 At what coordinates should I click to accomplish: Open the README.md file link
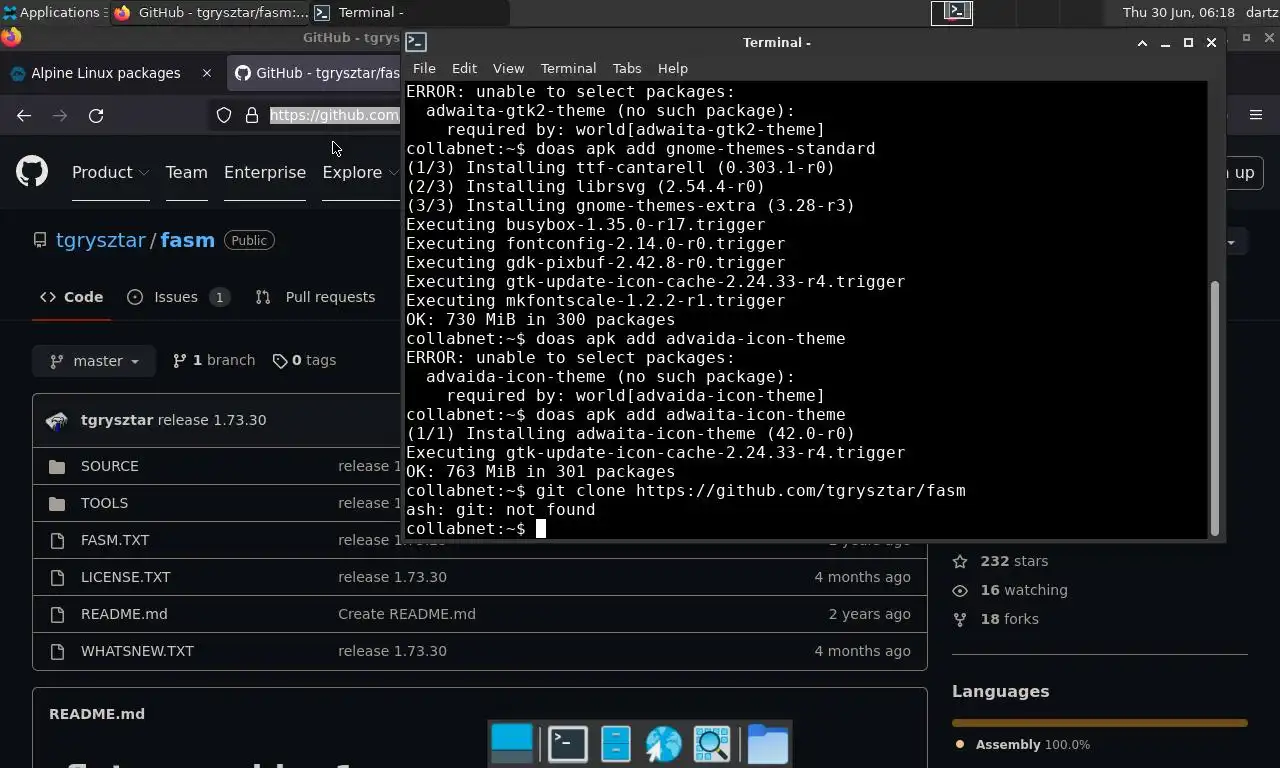pos(124,614)
